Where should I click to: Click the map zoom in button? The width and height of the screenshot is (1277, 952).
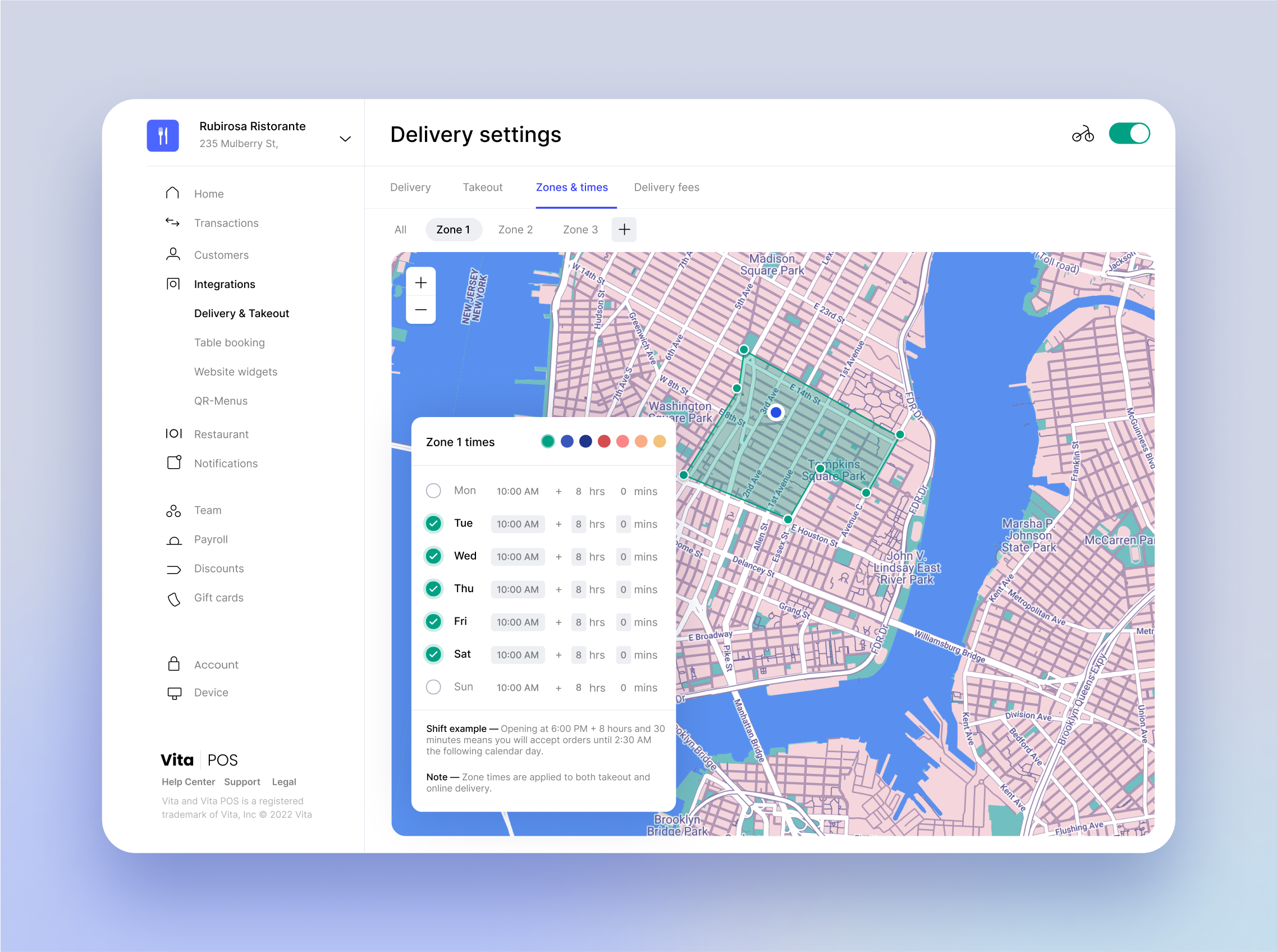(x=420, y=282)
